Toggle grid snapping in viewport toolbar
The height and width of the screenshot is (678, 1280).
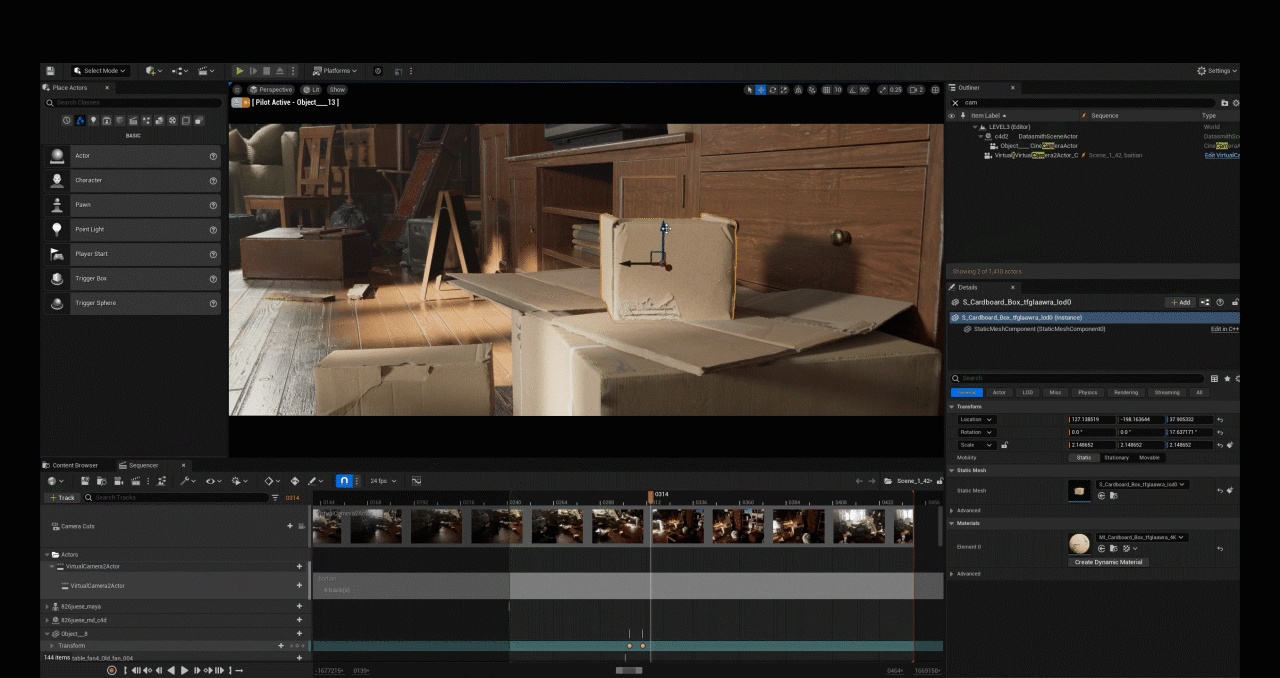click(827, 89)
